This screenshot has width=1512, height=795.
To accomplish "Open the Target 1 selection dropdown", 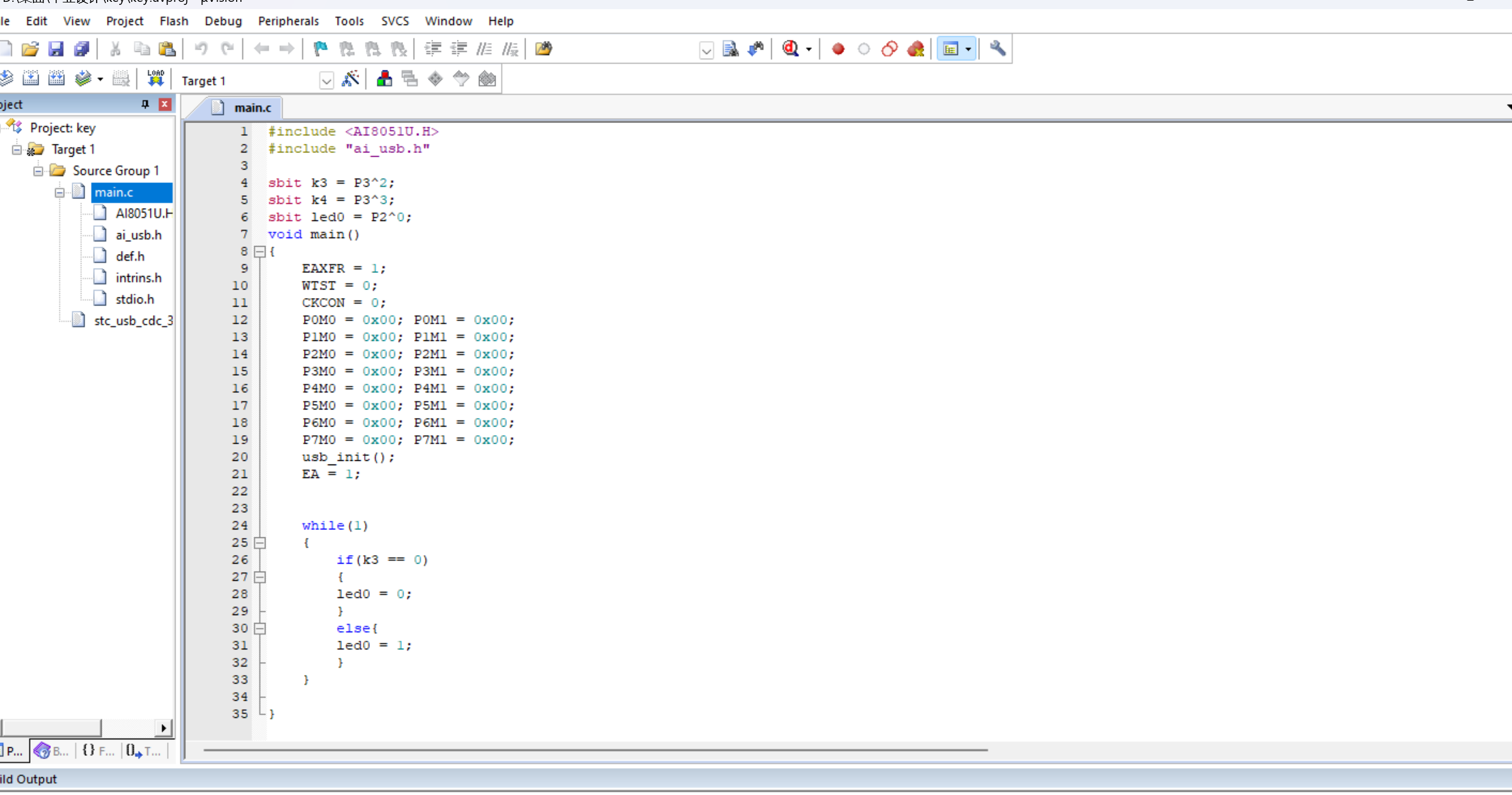I will click(x=326, y=81).
